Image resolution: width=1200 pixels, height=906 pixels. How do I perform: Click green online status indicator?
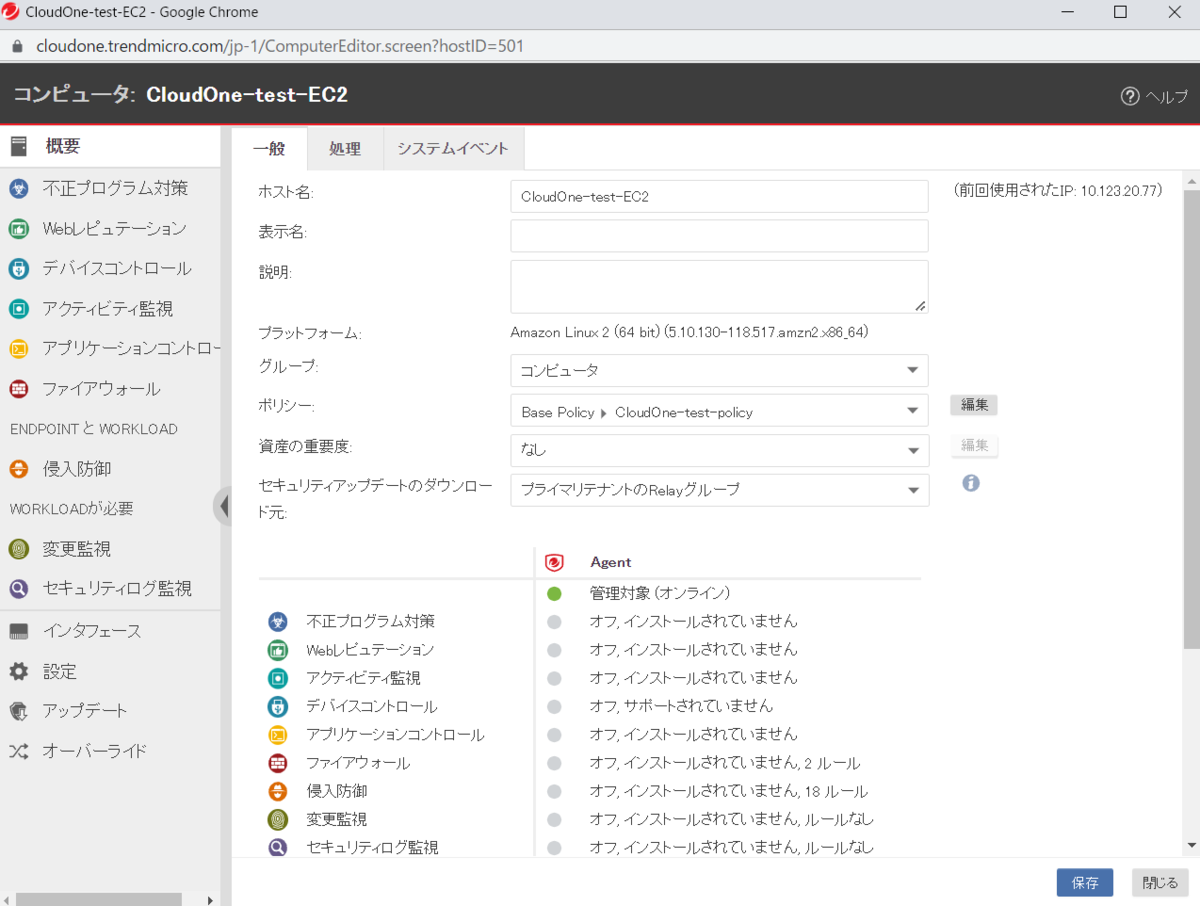554,593
